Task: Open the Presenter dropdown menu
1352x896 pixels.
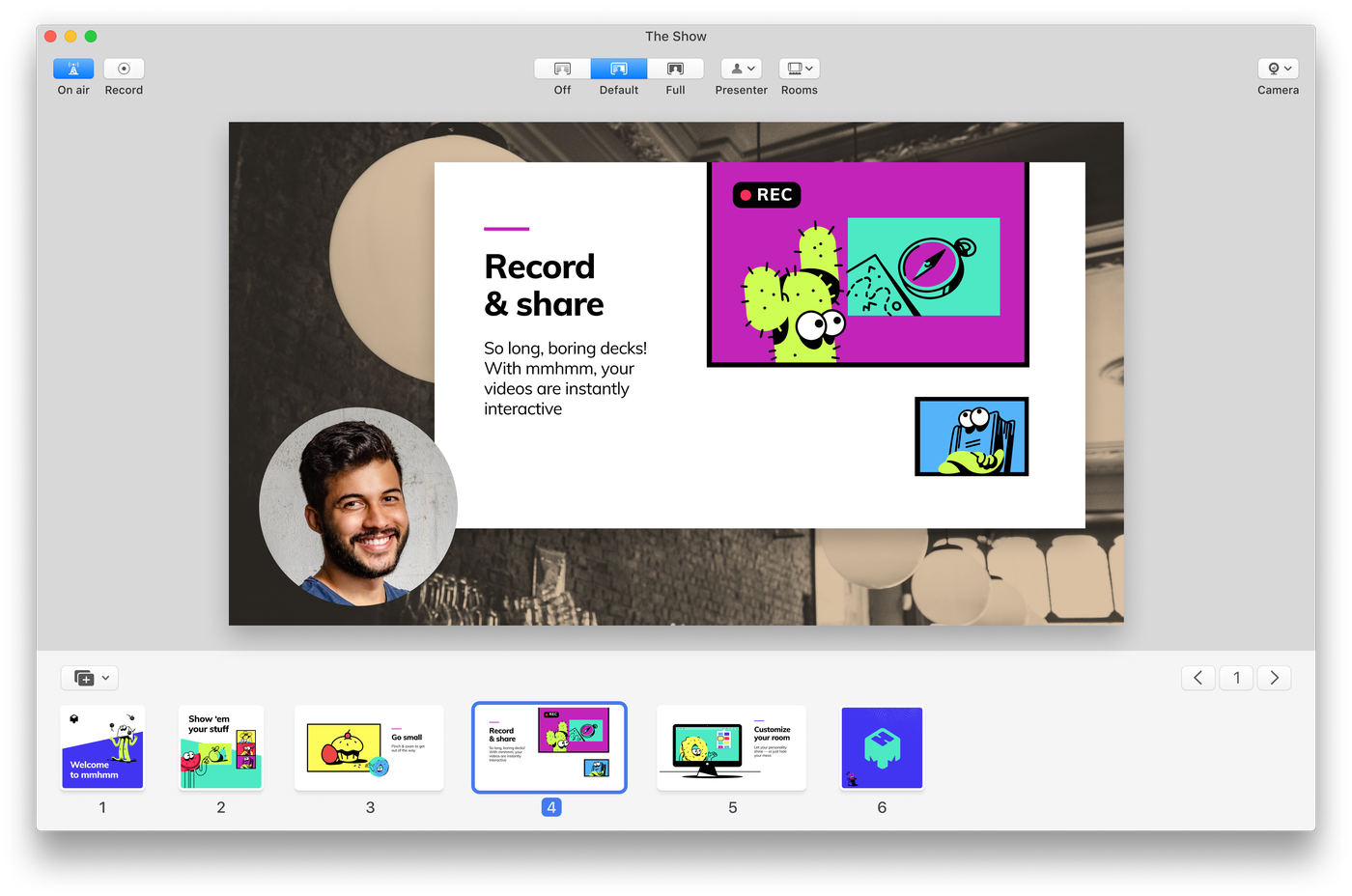Action: tap(742, 69)
